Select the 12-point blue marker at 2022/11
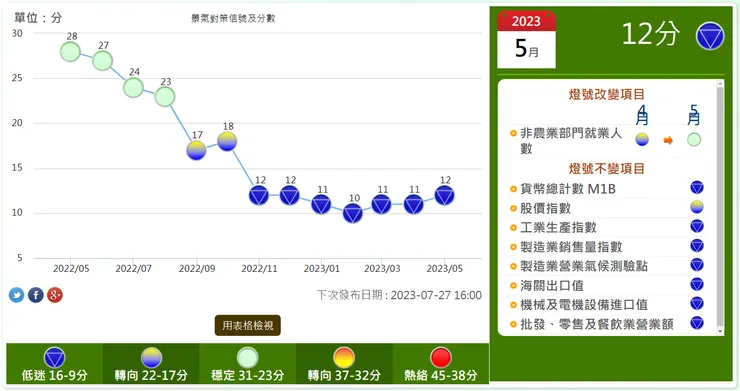740x391 pixels. (259, 195)
